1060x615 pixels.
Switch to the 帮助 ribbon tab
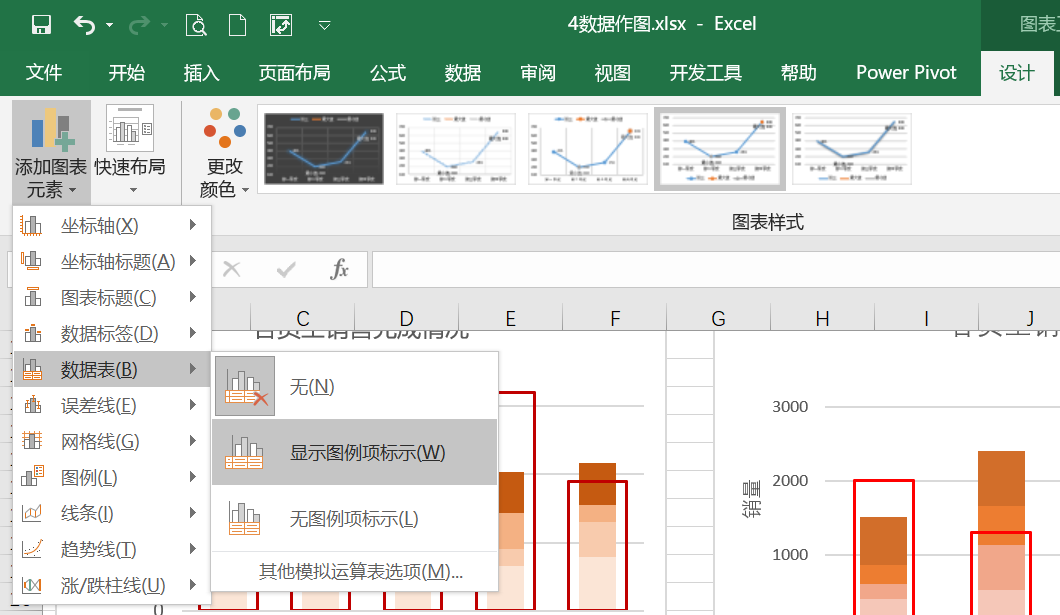point(799,72)
